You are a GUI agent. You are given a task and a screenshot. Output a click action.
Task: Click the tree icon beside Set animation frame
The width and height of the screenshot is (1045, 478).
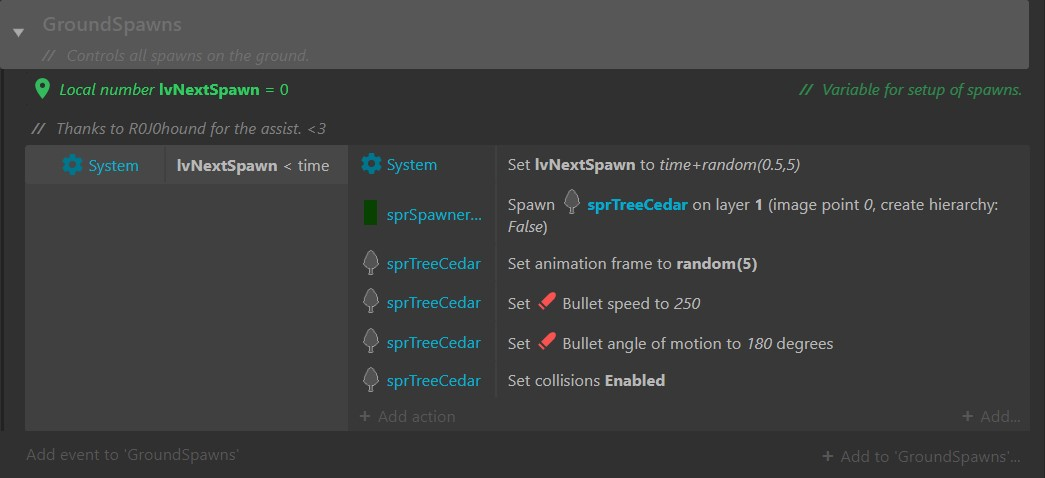pos(371,263)
